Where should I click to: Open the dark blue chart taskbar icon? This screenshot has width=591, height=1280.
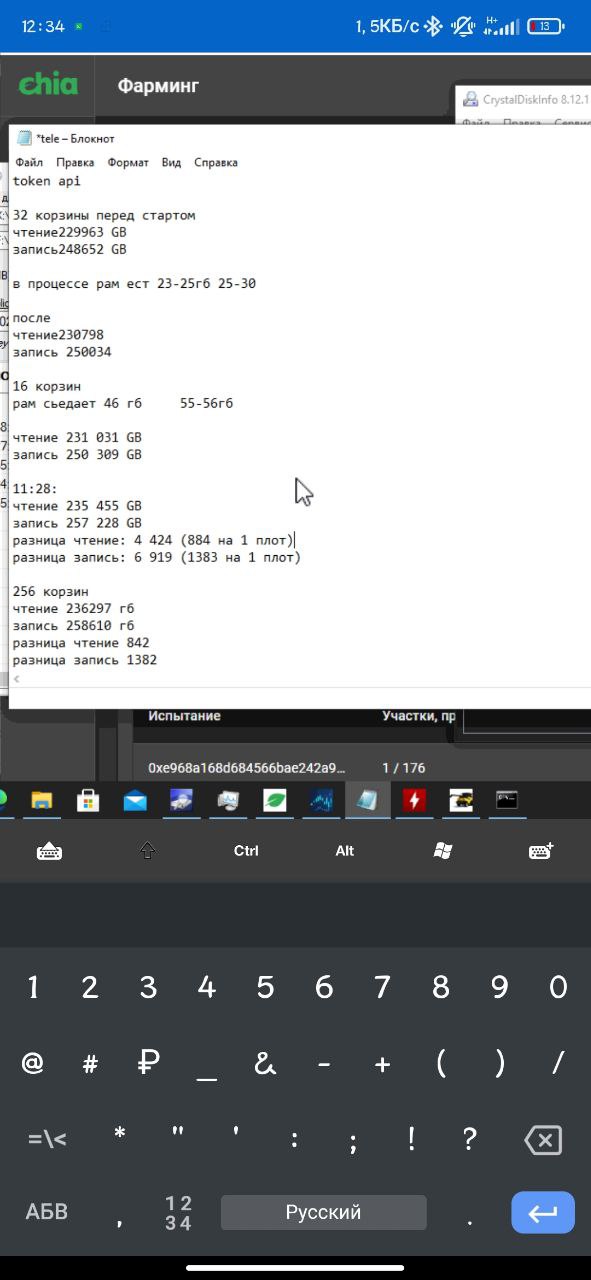tap(321, 800)
